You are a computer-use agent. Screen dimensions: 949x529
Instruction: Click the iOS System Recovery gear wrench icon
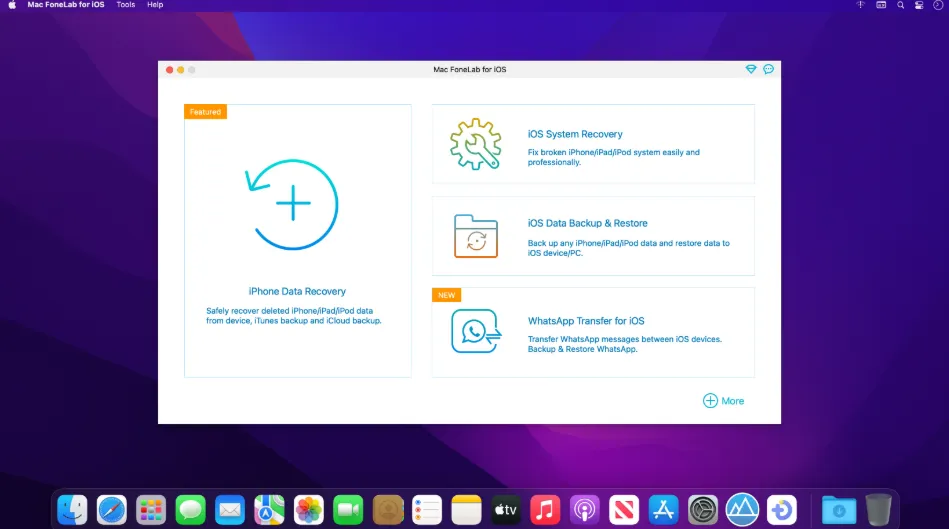click(476, 144)
